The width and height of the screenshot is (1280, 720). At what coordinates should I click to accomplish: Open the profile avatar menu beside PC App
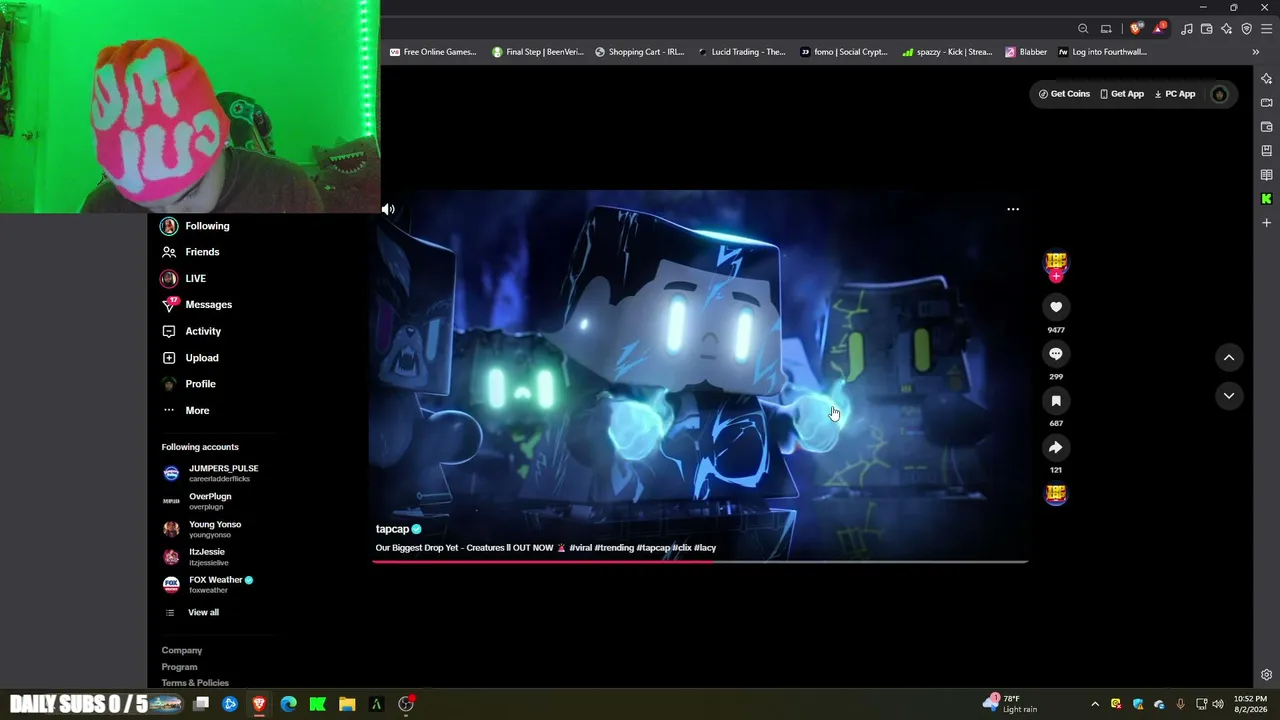(1219, 94)
